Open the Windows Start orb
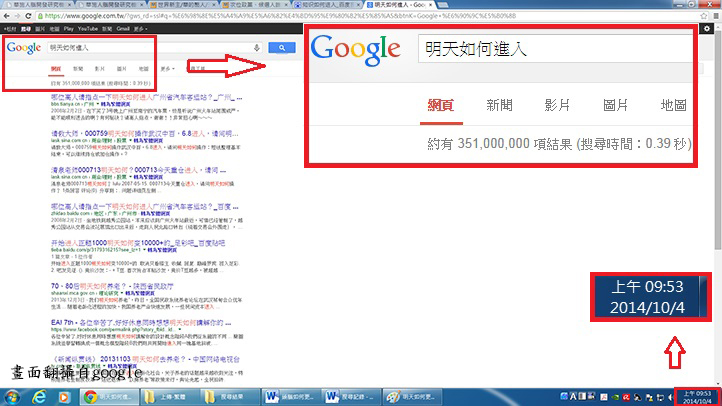The height and width of the screenshot is (406, 722). 12,397
